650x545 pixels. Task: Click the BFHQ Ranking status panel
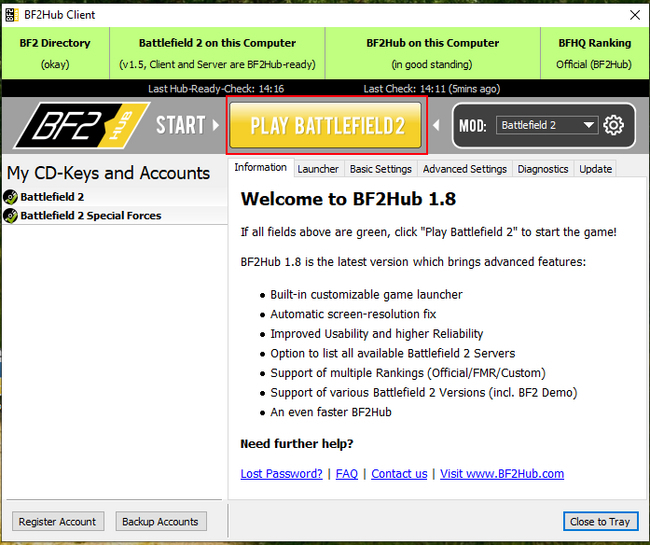click(x=594, y=53)
